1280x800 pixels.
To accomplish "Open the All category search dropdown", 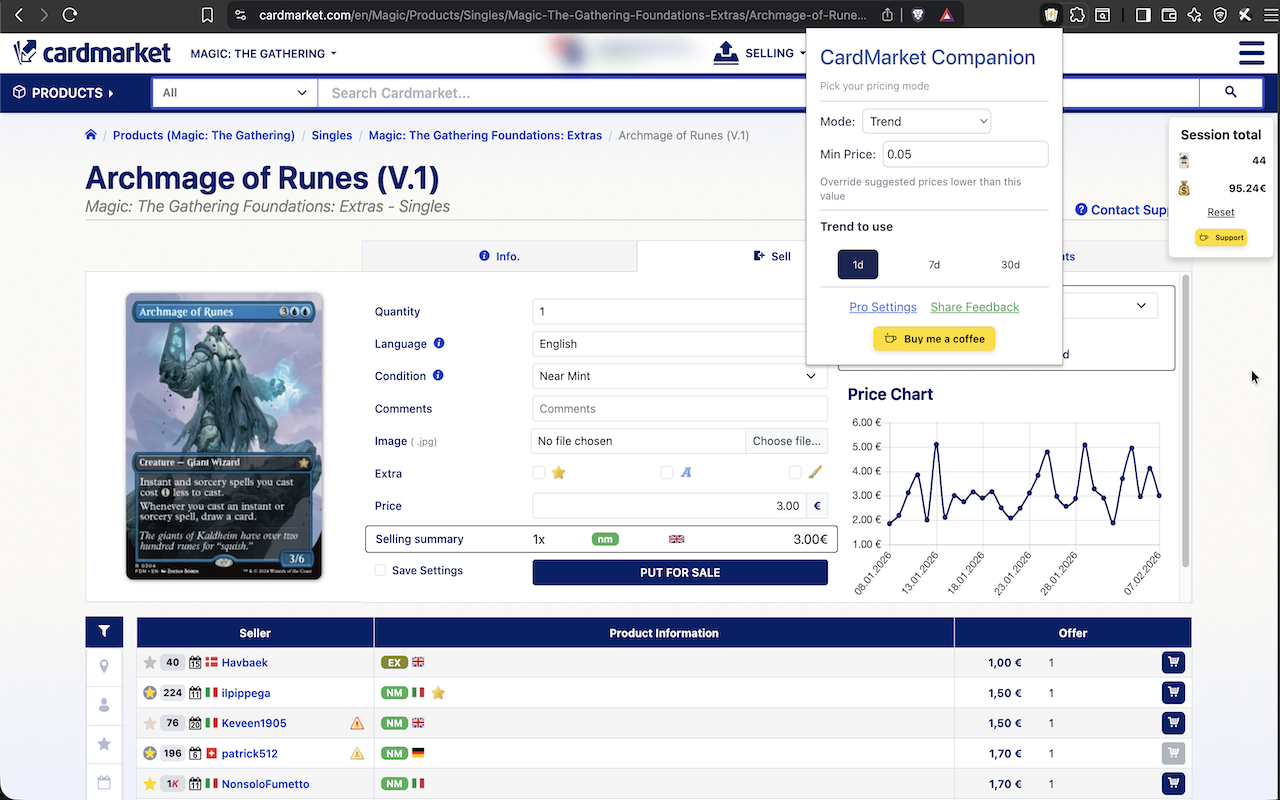I will click(x=234, y=91).
